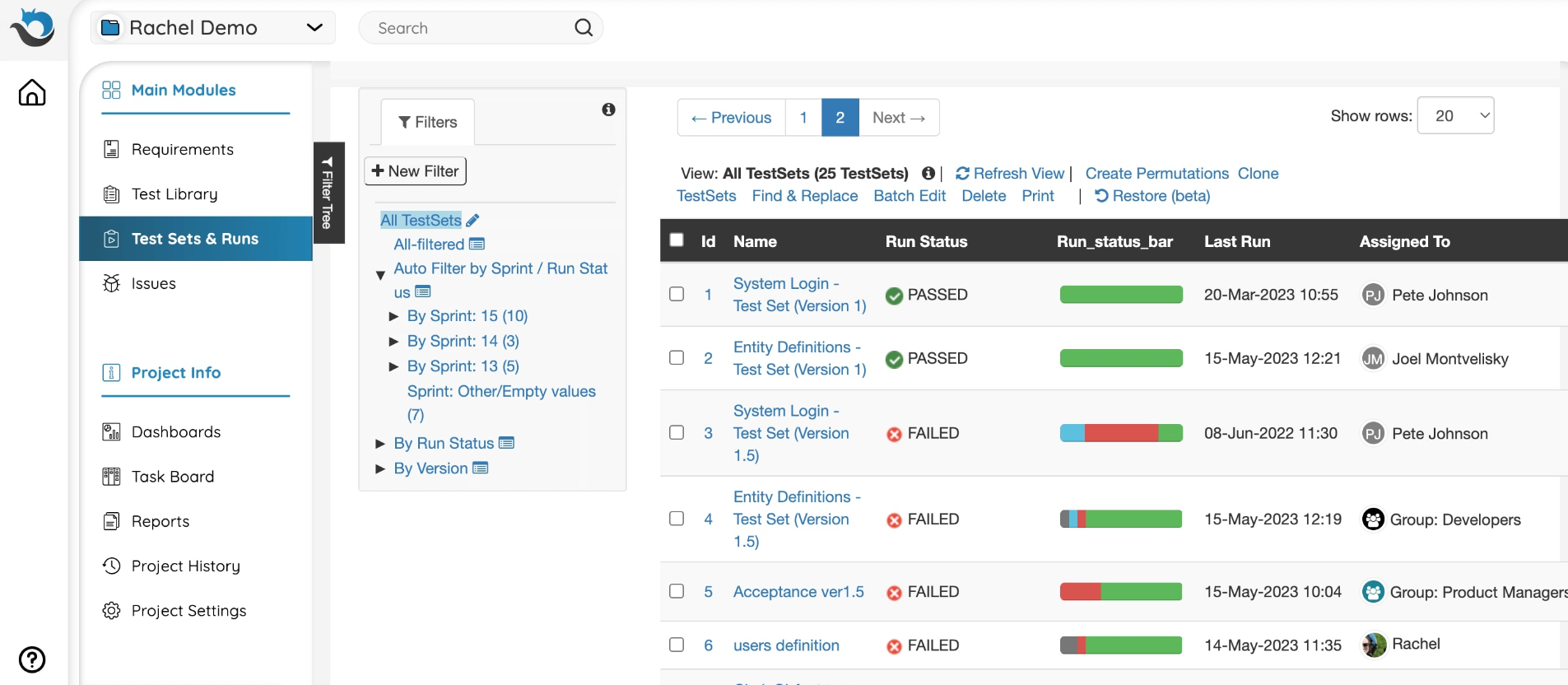Edit All TestSets filter via pencil icon
Viewport: 1568px width, 685px height.
tap(472, 221)
